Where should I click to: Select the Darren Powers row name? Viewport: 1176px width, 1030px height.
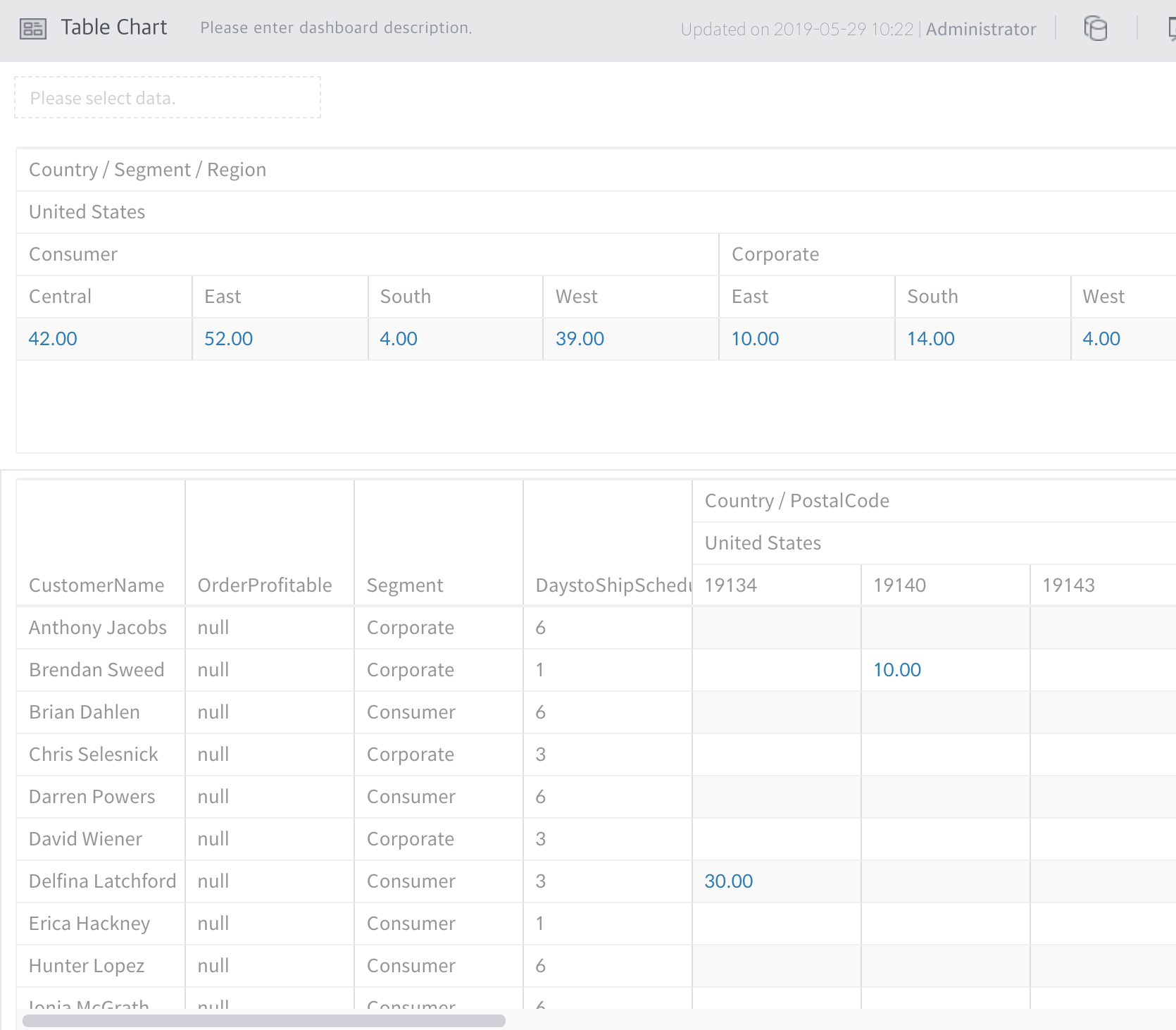(92, 797)
